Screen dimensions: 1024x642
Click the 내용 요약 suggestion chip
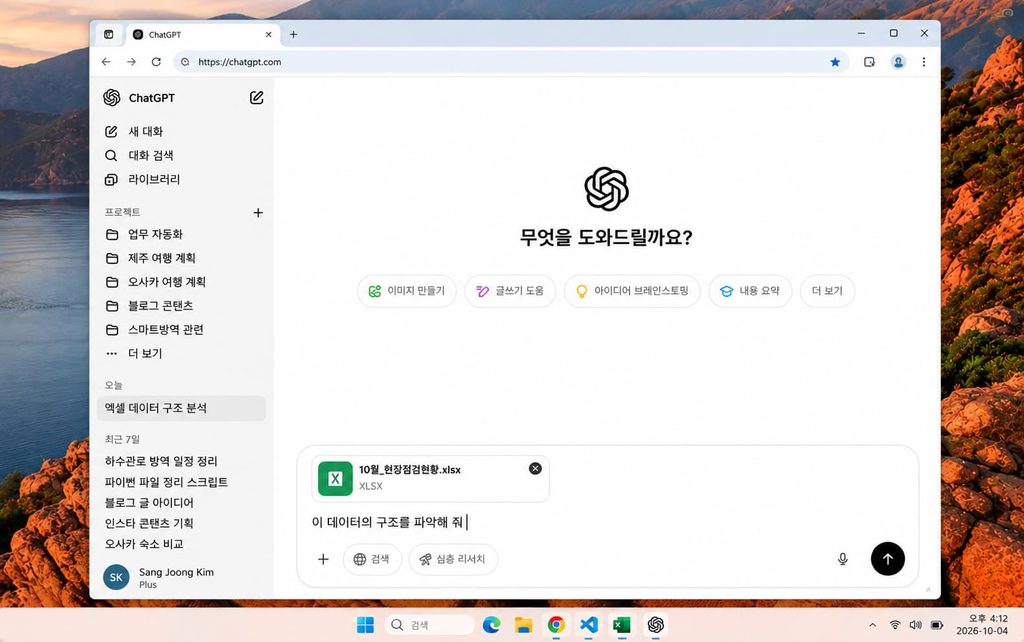(x=750, y=291)
